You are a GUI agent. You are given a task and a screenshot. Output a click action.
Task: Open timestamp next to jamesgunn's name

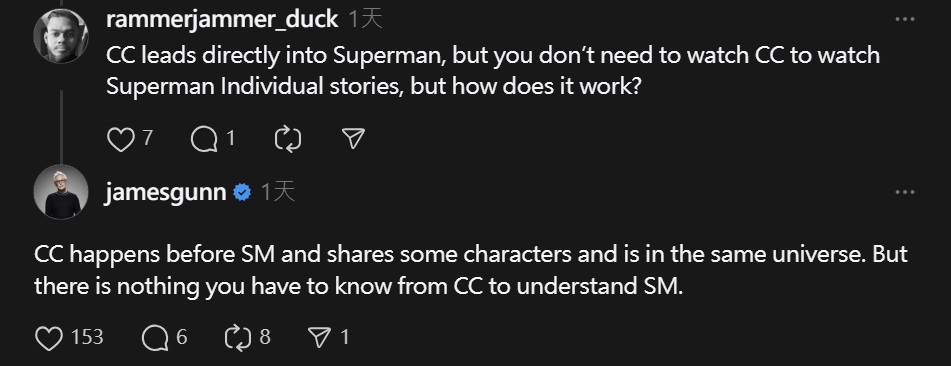point(278,193)
